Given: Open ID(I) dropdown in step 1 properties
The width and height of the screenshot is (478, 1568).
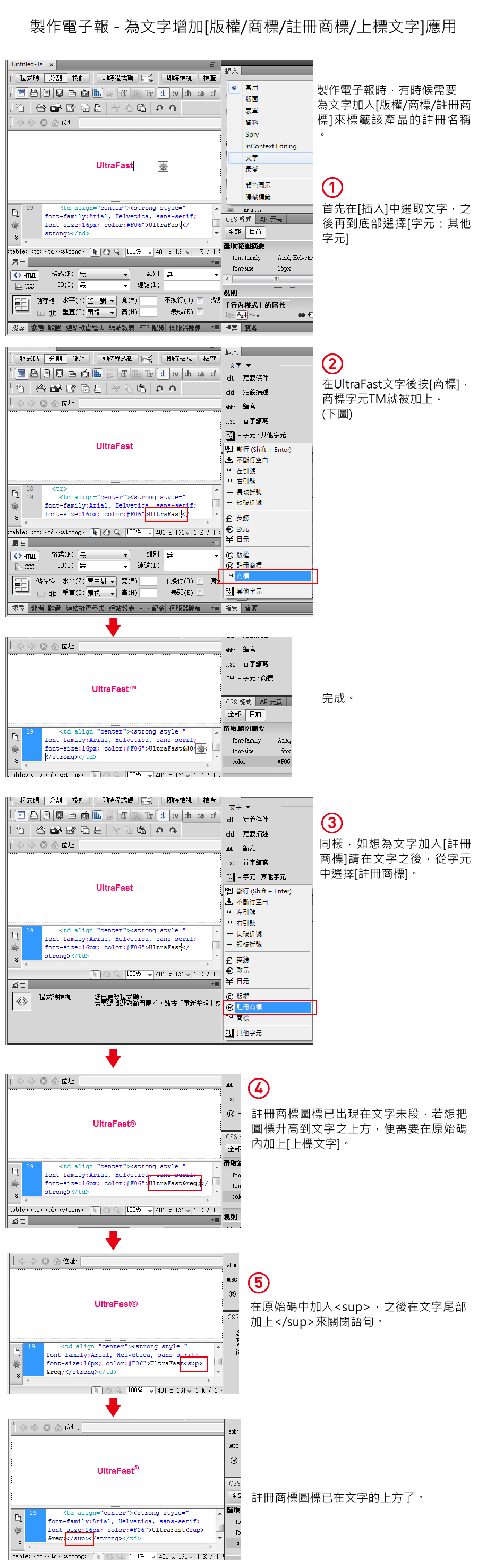Looking at the screenshot, I should tap(104, 285).
